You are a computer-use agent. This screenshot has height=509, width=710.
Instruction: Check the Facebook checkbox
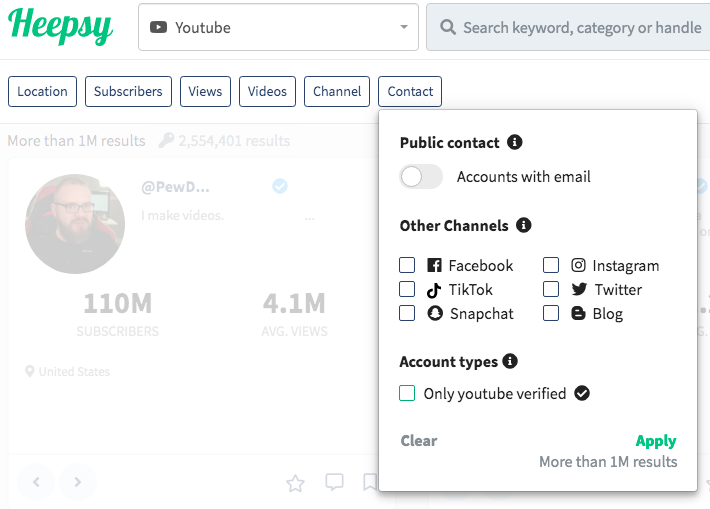coord(407,265)
